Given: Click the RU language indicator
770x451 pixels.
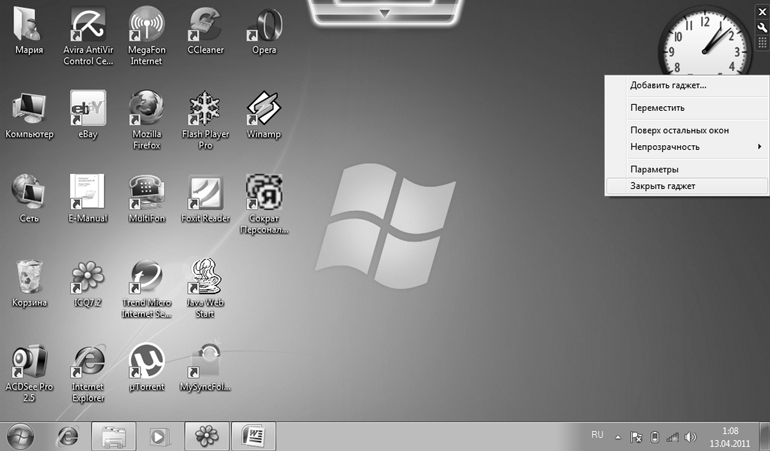Looking at the screenshot, I should coord(597,435).
